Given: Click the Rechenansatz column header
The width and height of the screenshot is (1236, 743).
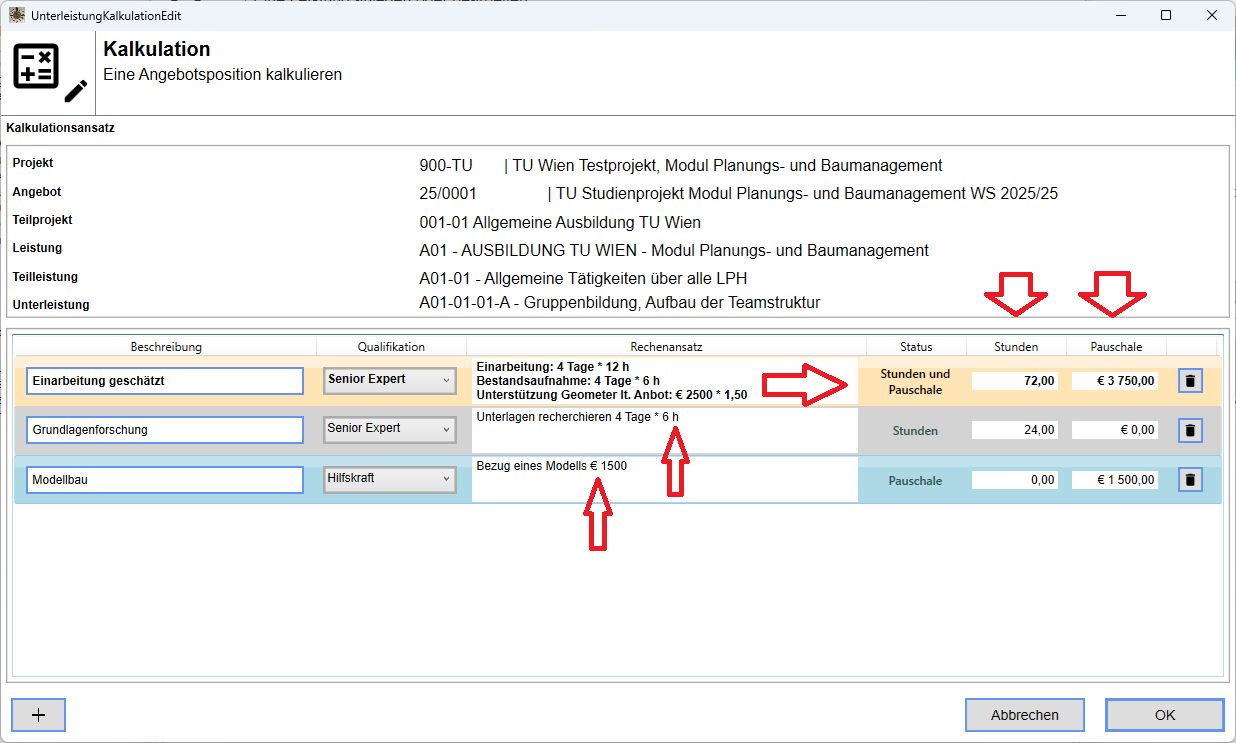Looking at the screenshot, I should click(x=666, y=347).
